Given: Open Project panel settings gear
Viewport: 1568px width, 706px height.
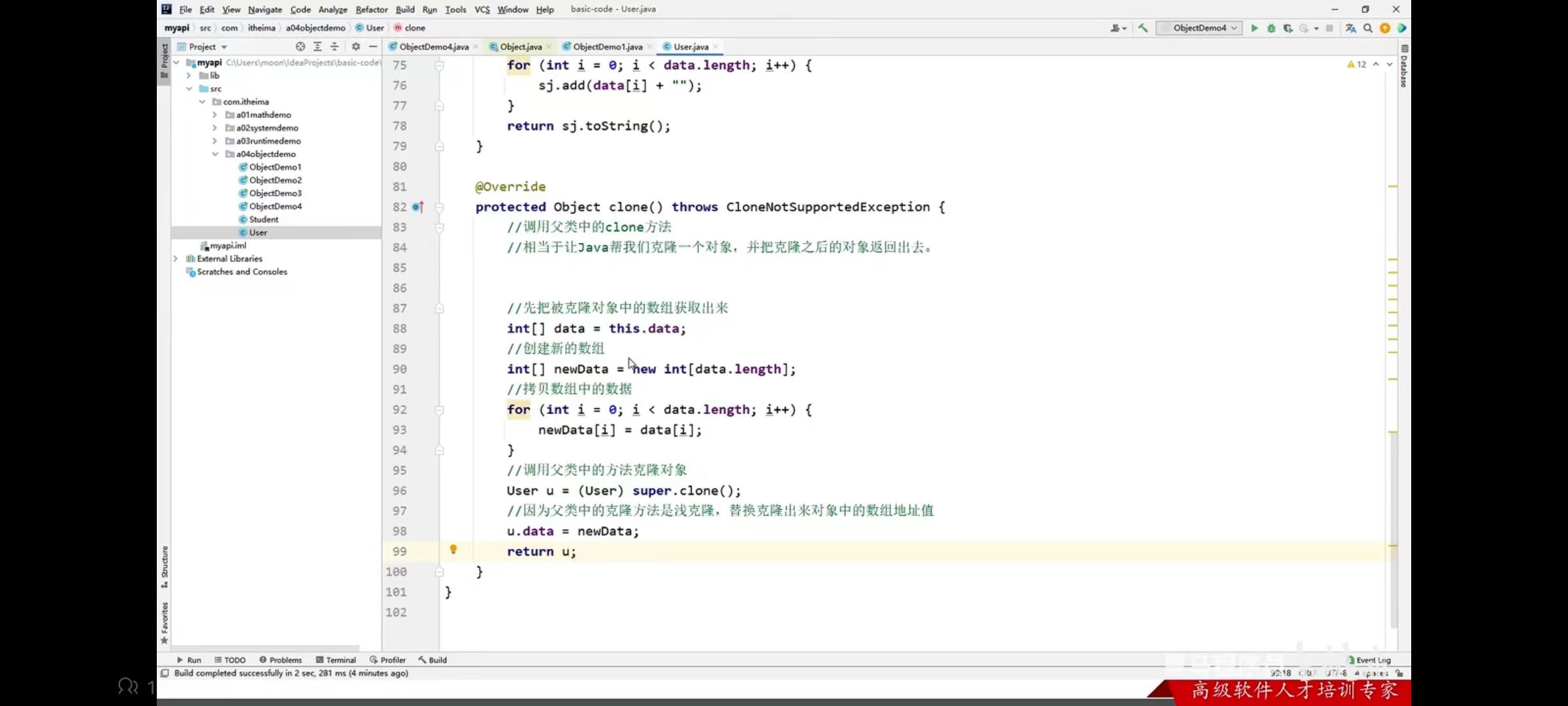Looking at the screenshot, I should [355, 46].
